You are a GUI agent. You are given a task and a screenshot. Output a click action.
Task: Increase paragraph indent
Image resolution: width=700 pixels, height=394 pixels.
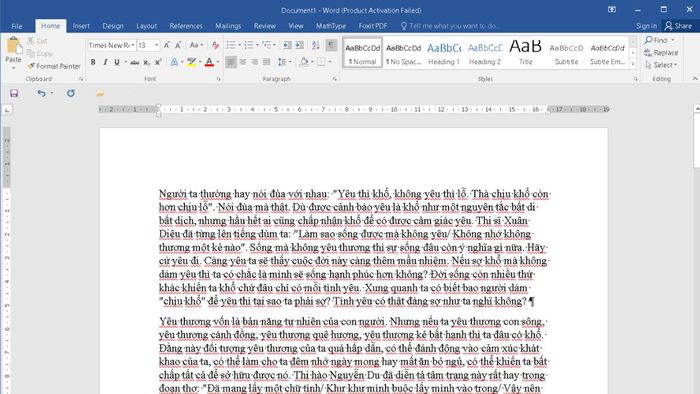(300, 45)
